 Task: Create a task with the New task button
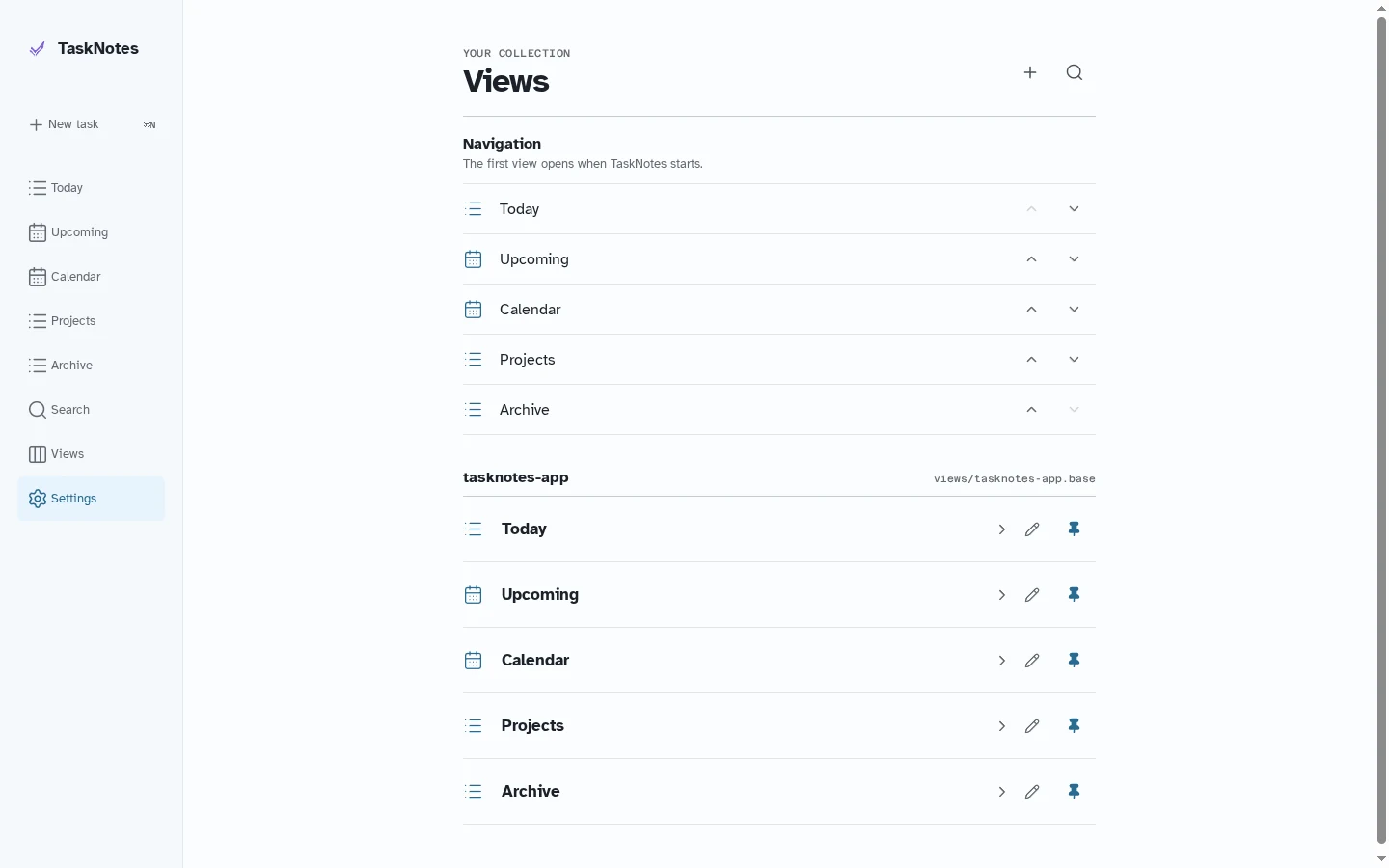coord(91,124)
